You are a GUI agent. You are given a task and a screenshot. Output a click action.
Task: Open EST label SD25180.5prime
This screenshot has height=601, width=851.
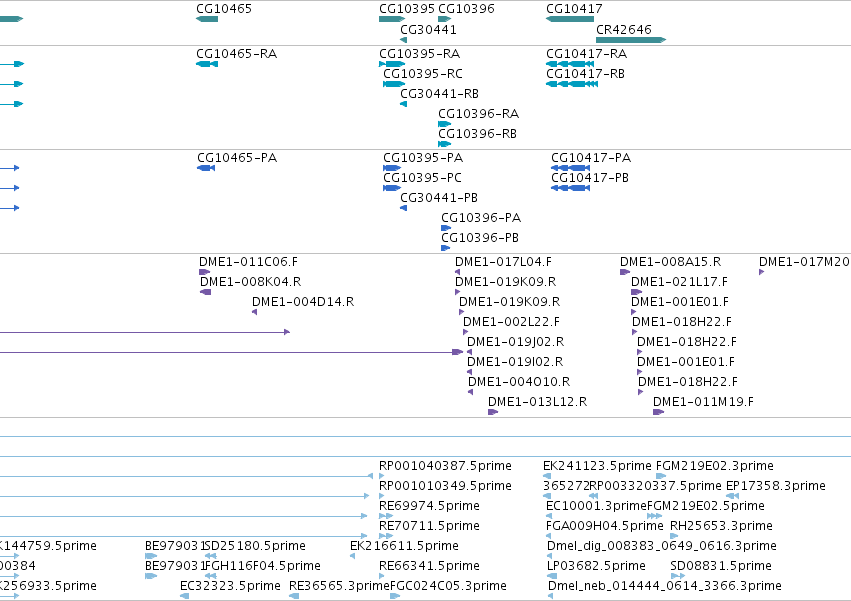click(x=255, y=546)
